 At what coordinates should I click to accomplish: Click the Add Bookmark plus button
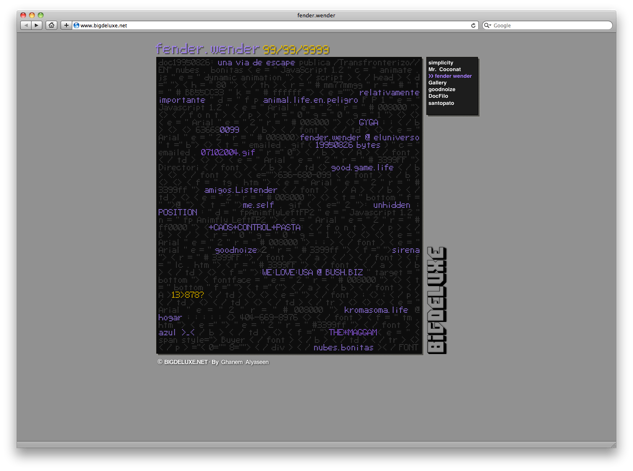coord(66,25)
